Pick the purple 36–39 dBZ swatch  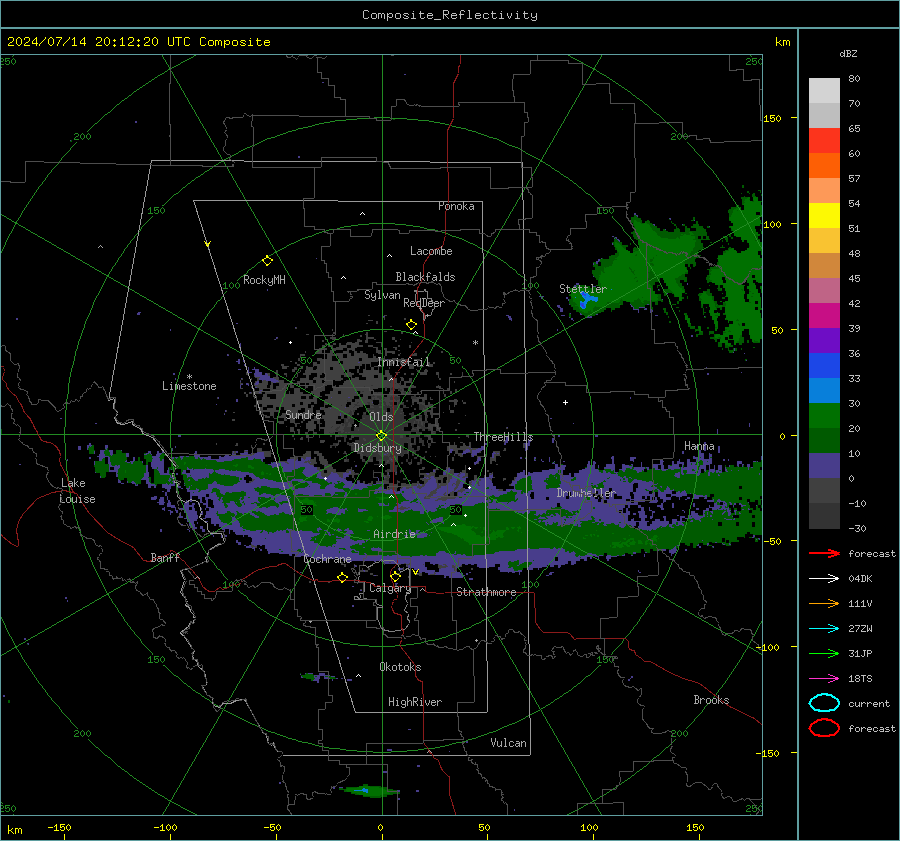click(x=824, y=341)
